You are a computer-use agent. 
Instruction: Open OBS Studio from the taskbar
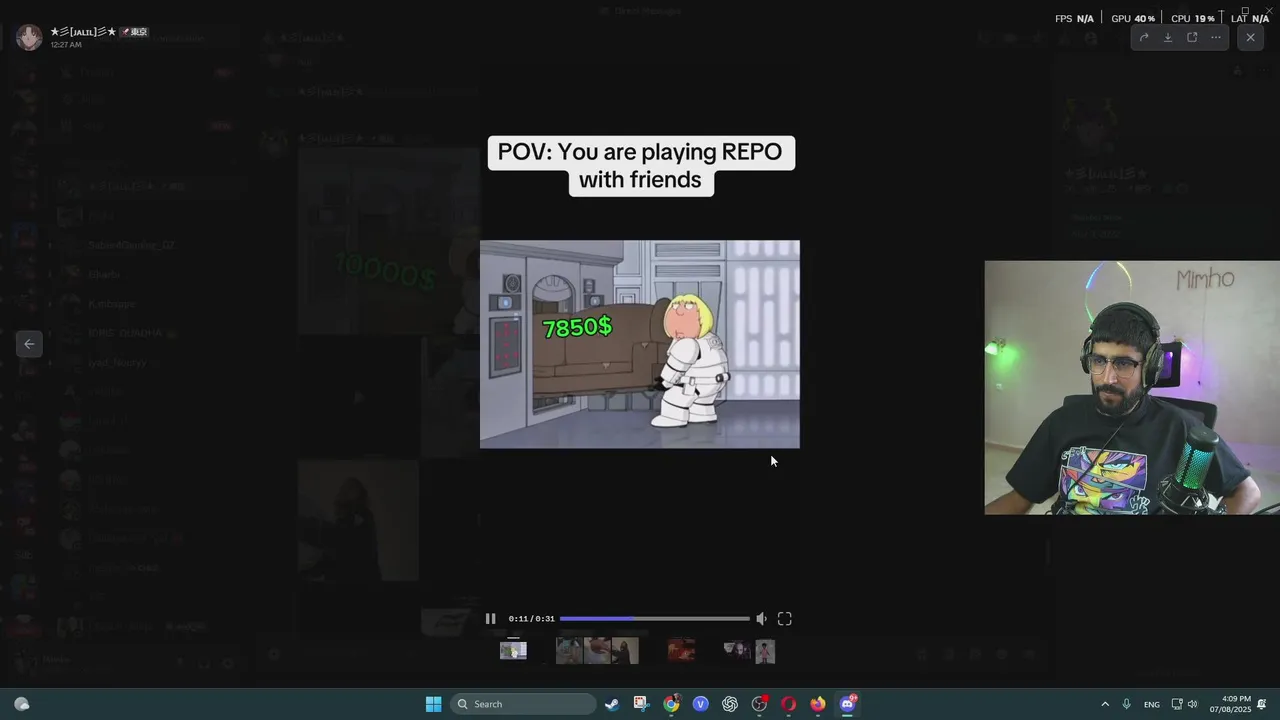point(759,704)
